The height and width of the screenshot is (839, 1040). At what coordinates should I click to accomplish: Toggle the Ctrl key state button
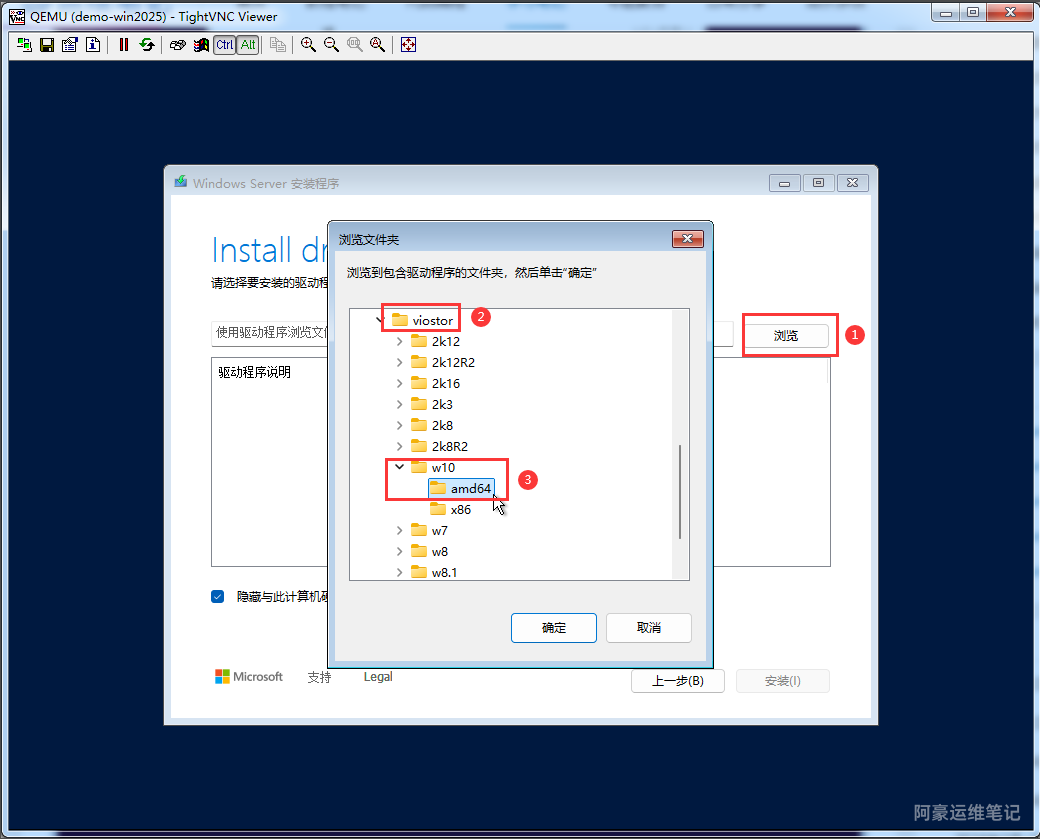coord(224,45)
